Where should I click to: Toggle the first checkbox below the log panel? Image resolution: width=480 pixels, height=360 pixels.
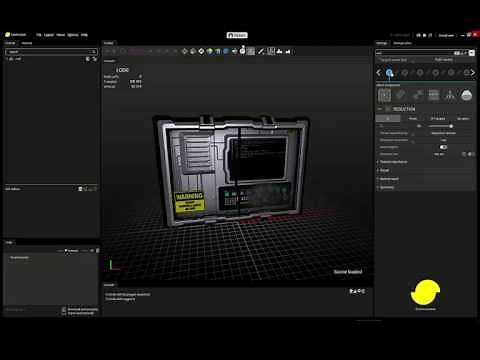(x=64, y=309)
